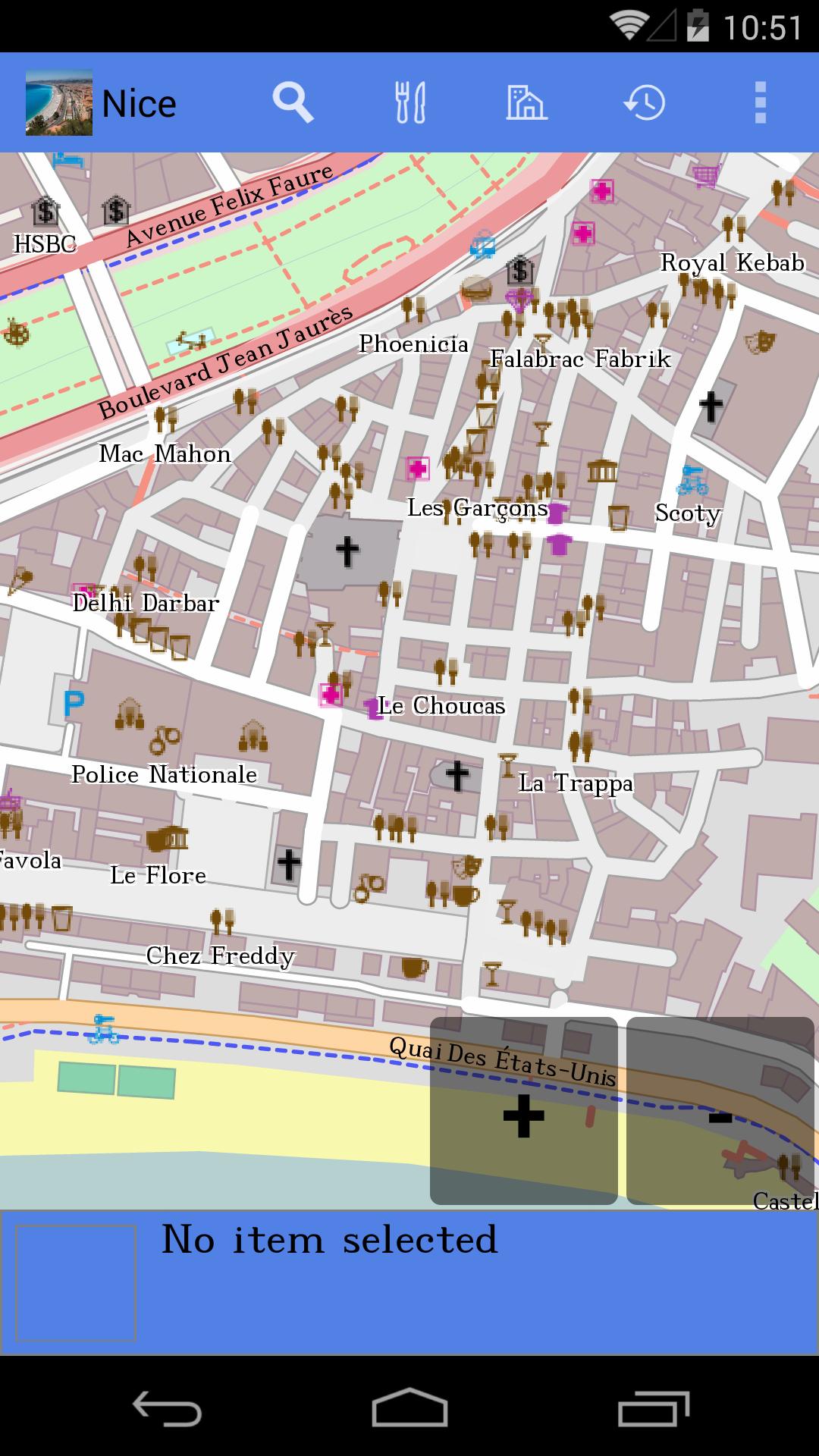The image size is (819, 1456).
Task: Tap the Le Flore label
Action: click(x=158, y=875)
